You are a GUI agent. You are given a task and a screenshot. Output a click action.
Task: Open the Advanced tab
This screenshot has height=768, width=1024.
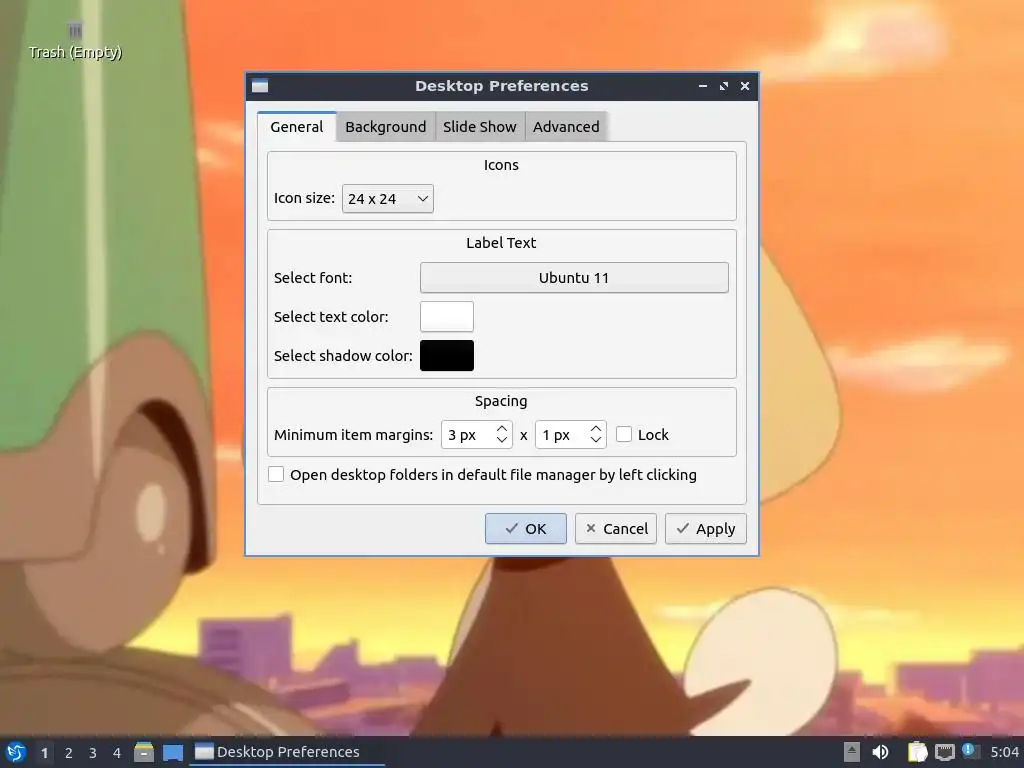click(566, 127)
